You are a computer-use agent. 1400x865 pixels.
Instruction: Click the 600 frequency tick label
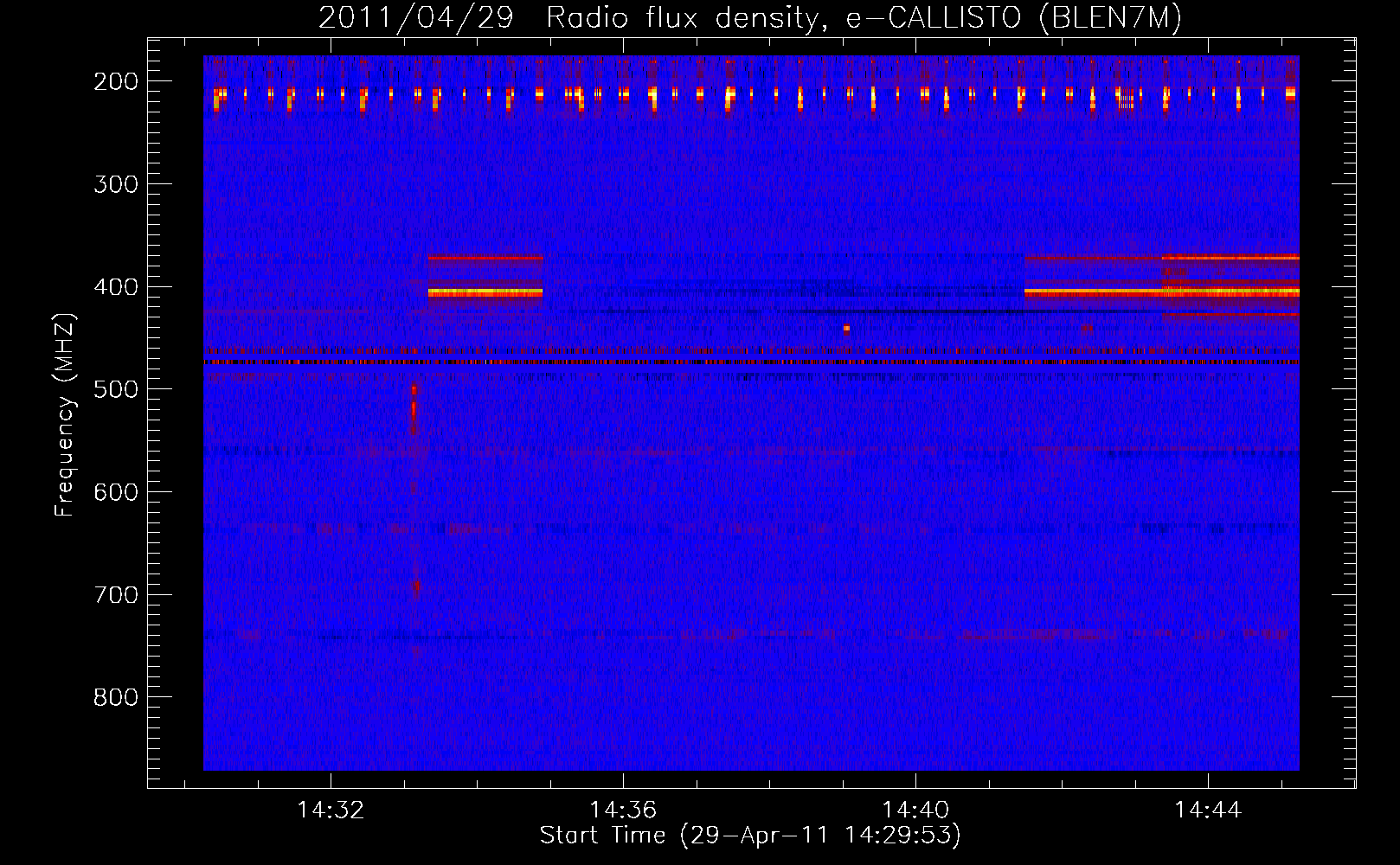pos(116,492)
